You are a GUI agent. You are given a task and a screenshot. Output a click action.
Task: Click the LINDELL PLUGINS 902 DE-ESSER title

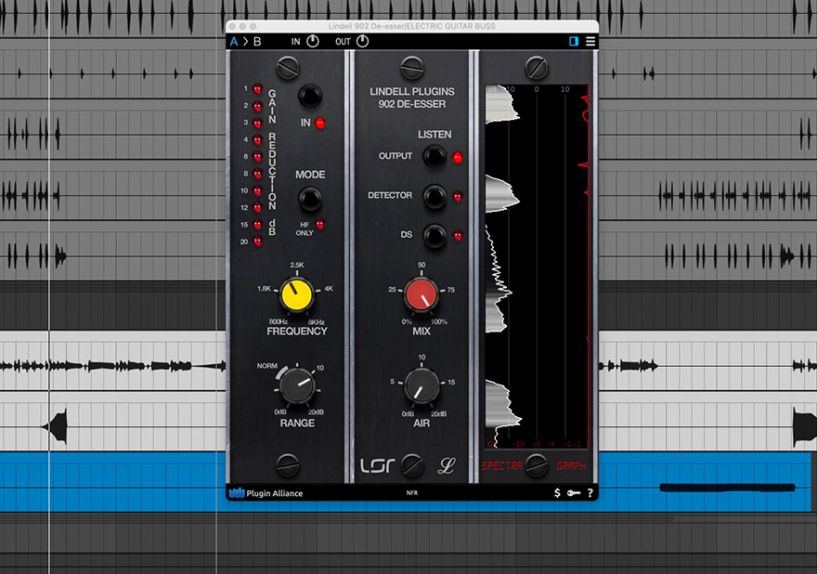pyautogui.click(x=412, y=98)
